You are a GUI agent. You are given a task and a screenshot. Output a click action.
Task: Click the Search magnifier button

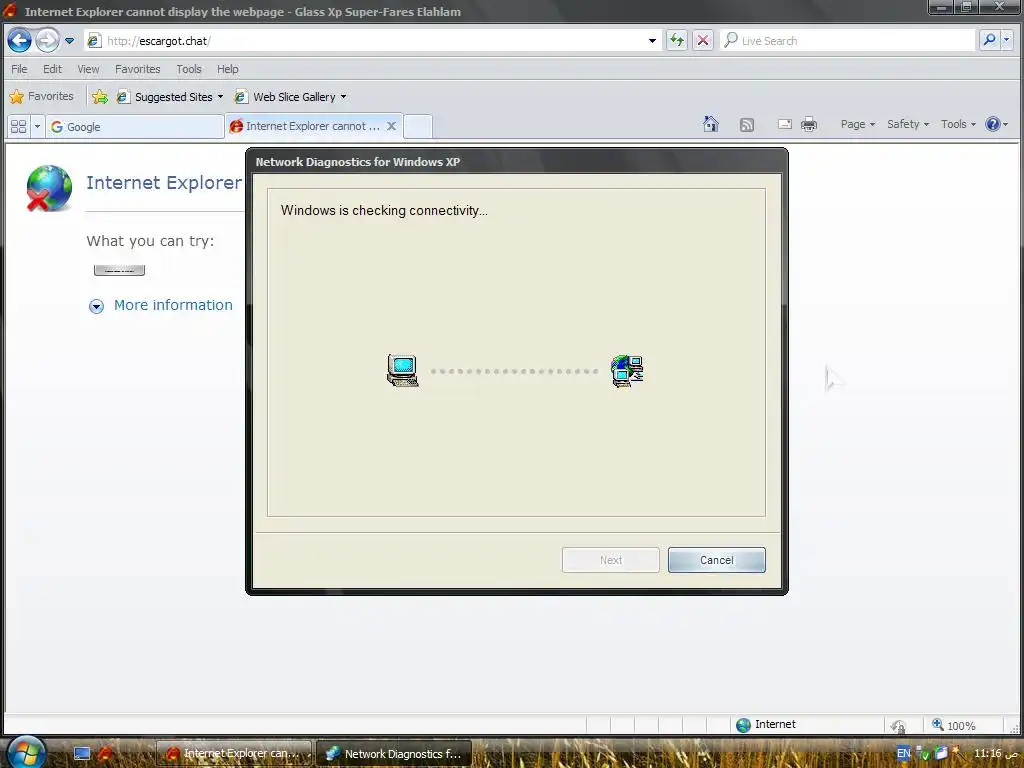click(x=989, y=40)
